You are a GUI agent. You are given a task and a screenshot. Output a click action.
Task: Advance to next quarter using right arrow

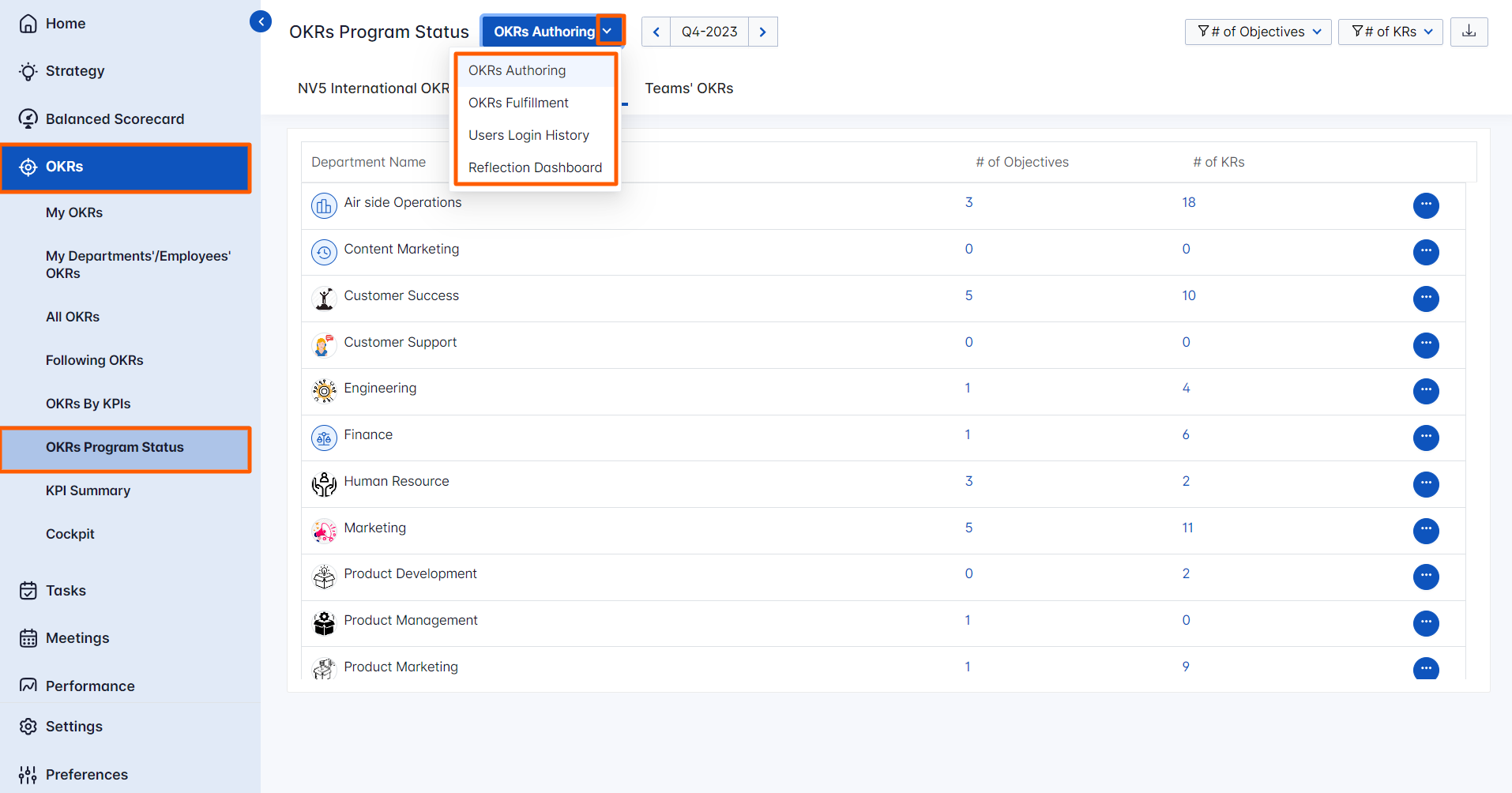[762, 32]
